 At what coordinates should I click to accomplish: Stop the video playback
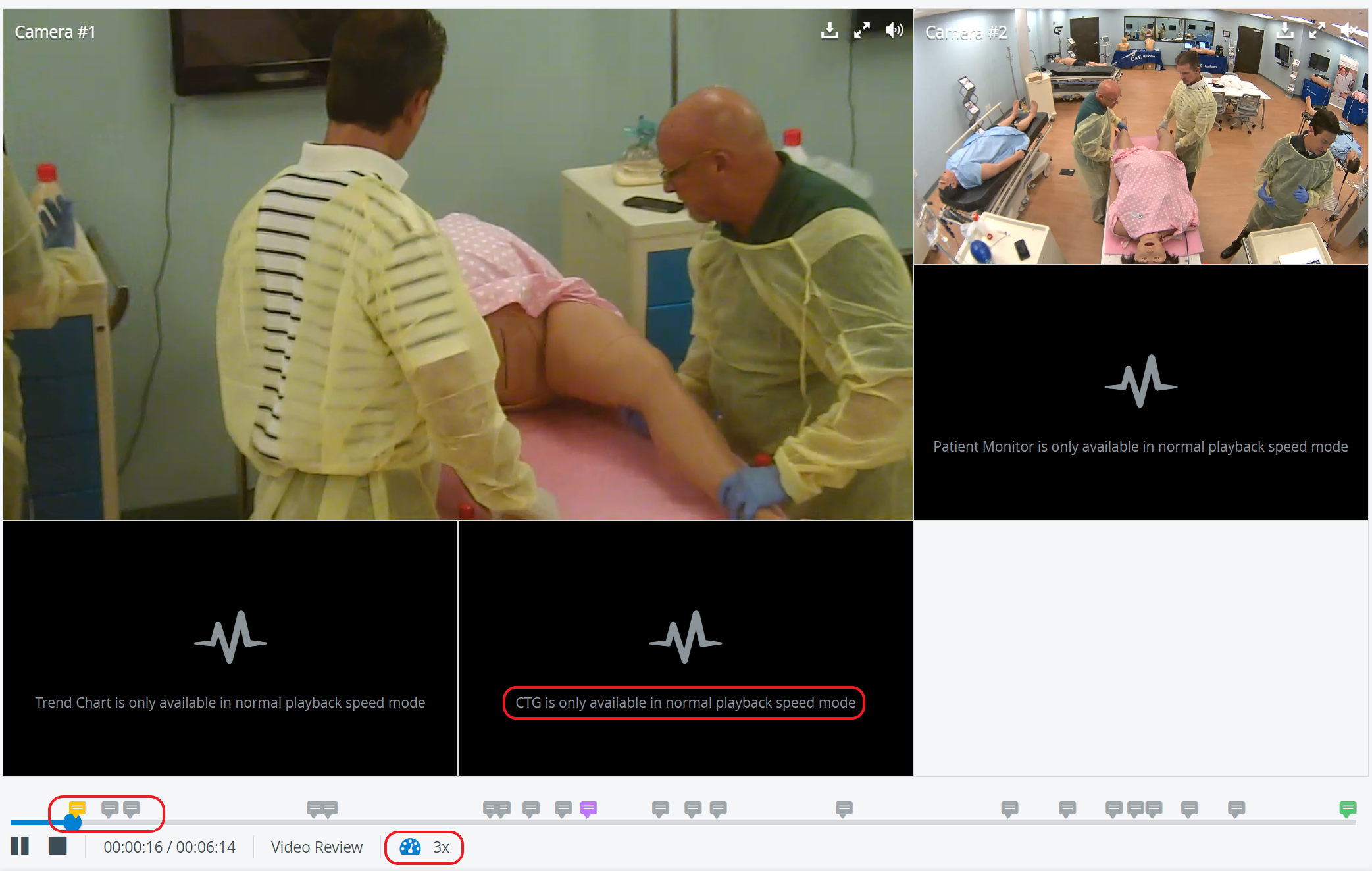click(x=58, y=846)
